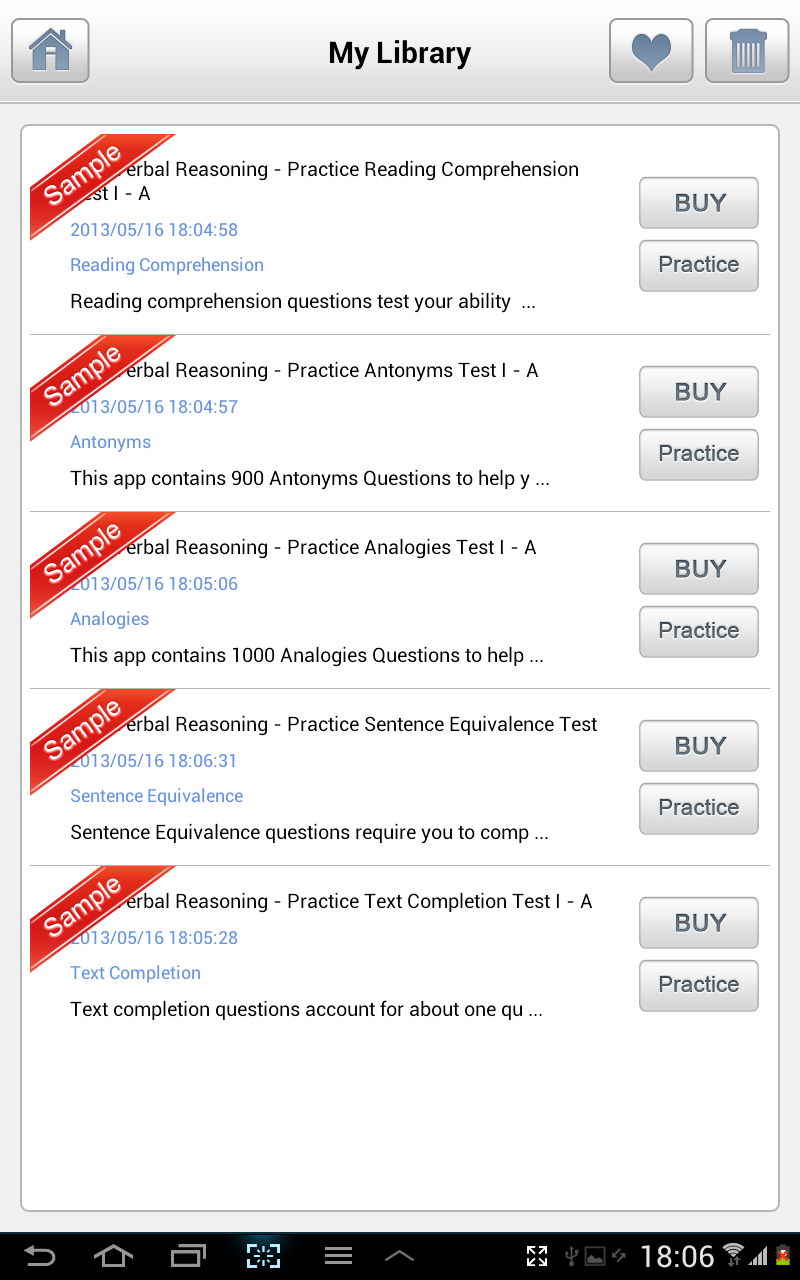Open the recent apps navigation icon
Image resolution: width=800 pixels, height=1280 pixels.
pos(188,1255)
